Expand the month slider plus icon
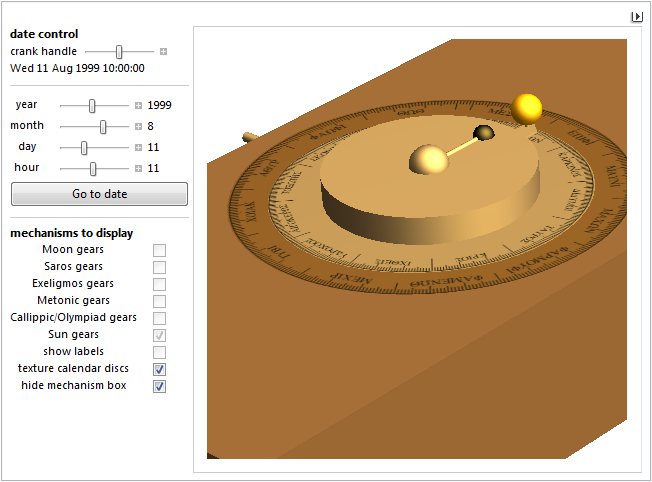The height and width of the screenshot is (482, 652). pos(139,126)
